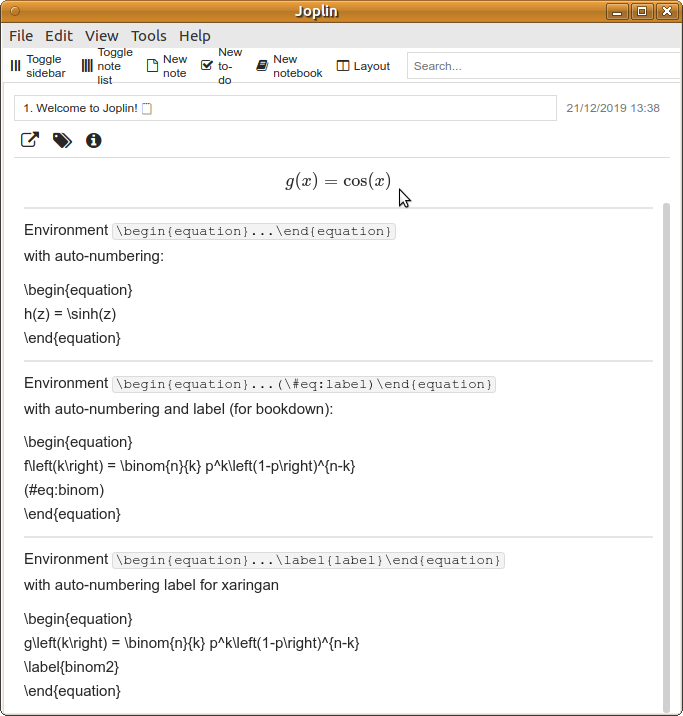The width and height of the screenshot is (683, 716).
Task: Open the File menu
Action: click(21, 36)
